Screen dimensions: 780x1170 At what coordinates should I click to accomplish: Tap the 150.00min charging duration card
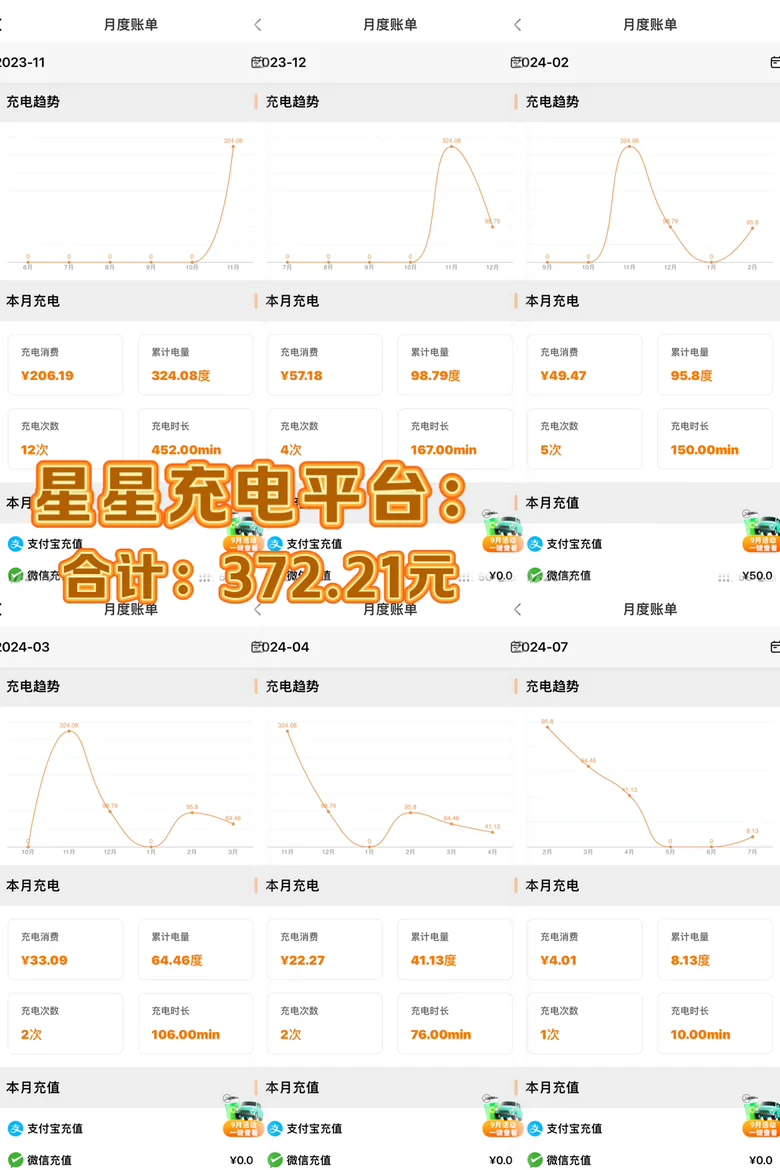click(715, 439)
